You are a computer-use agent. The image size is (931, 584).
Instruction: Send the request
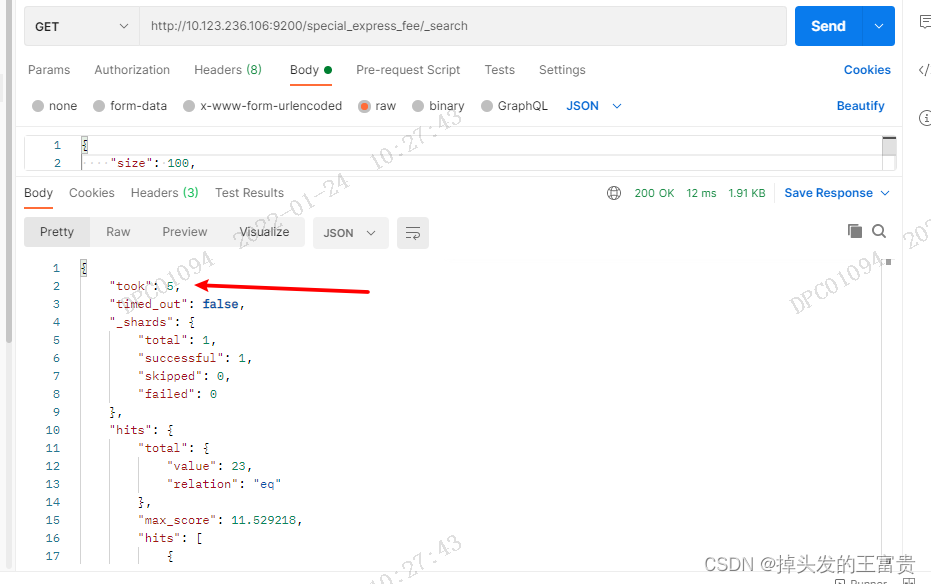(828, 26)
